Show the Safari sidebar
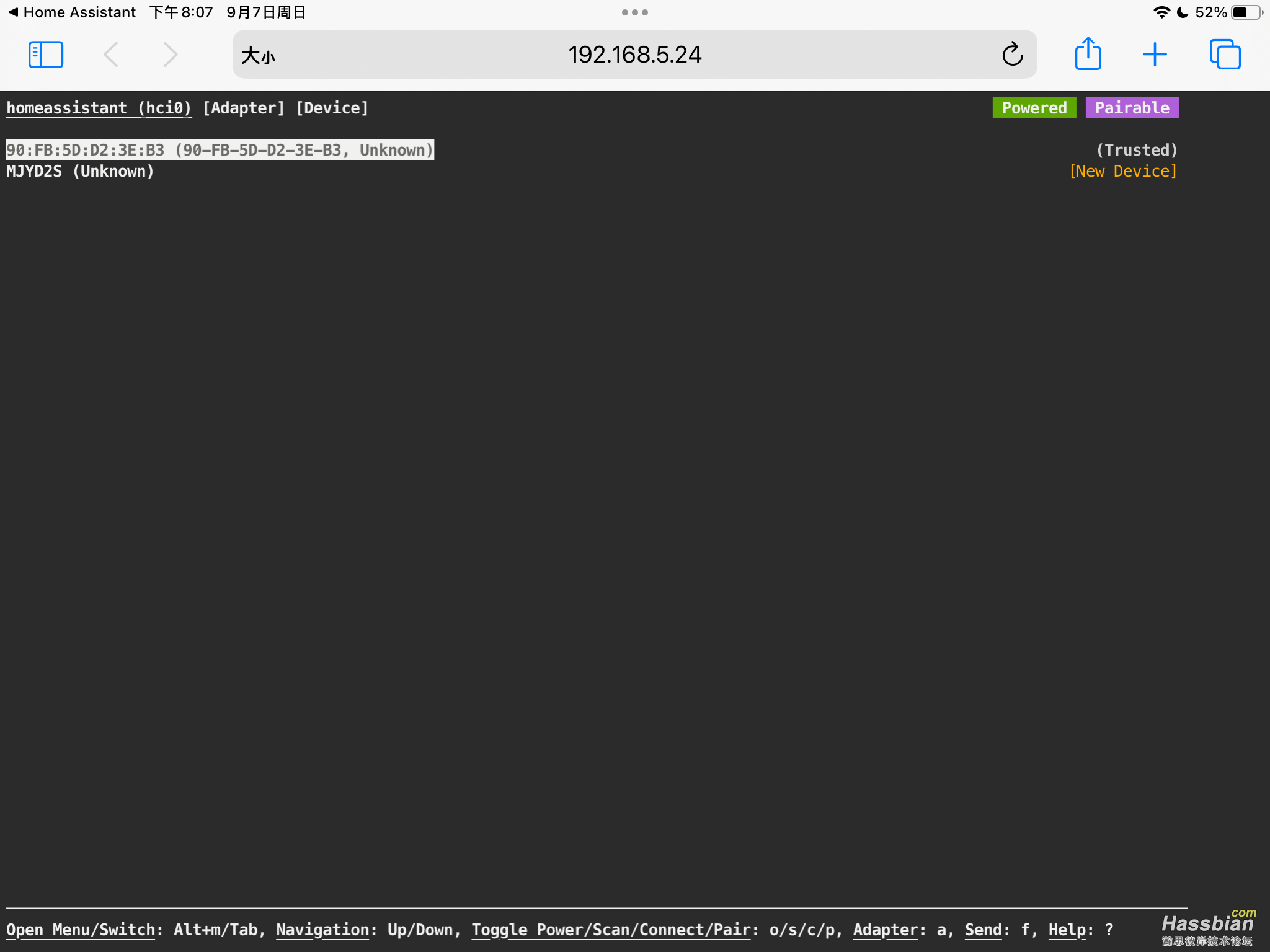This screenshot has height=952, width=1270. [x=46, y=55]
